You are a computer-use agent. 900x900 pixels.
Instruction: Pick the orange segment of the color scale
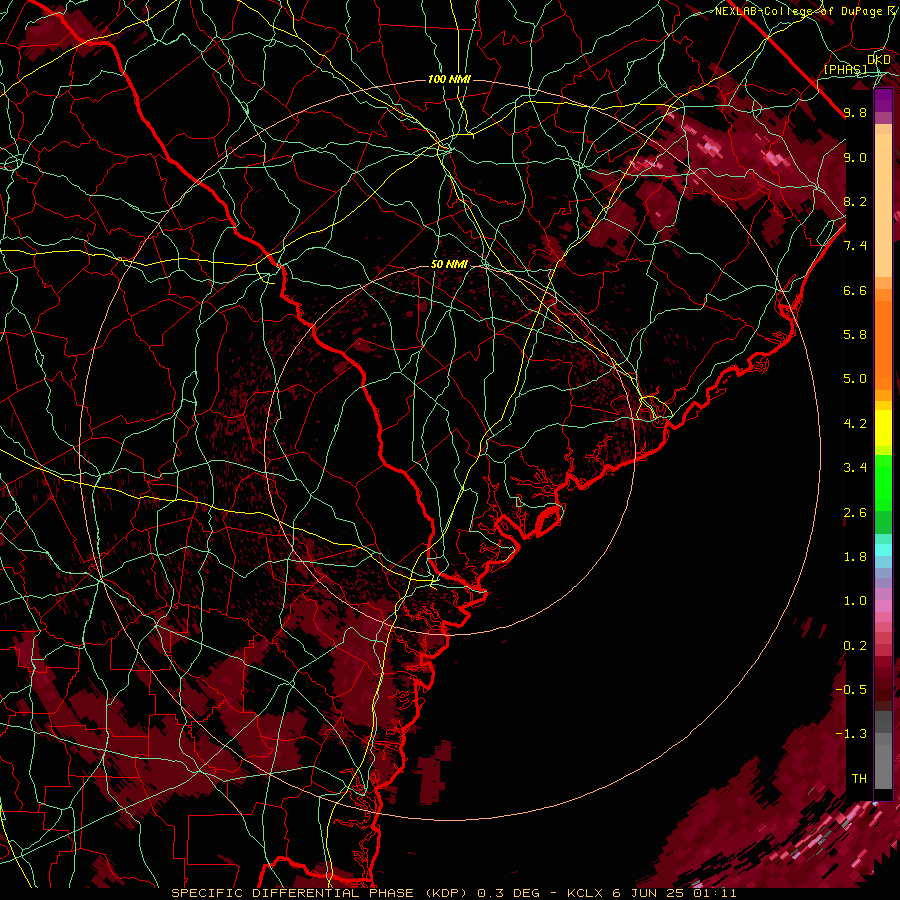[883, 344]
